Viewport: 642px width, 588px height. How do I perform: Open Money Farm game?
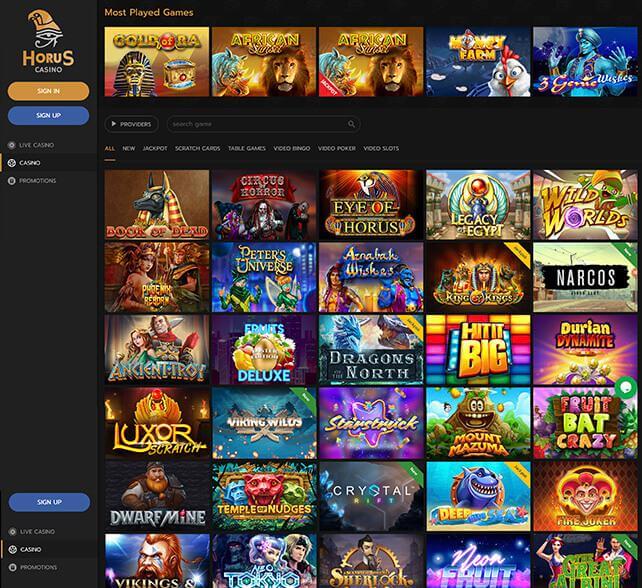point(478,62)
